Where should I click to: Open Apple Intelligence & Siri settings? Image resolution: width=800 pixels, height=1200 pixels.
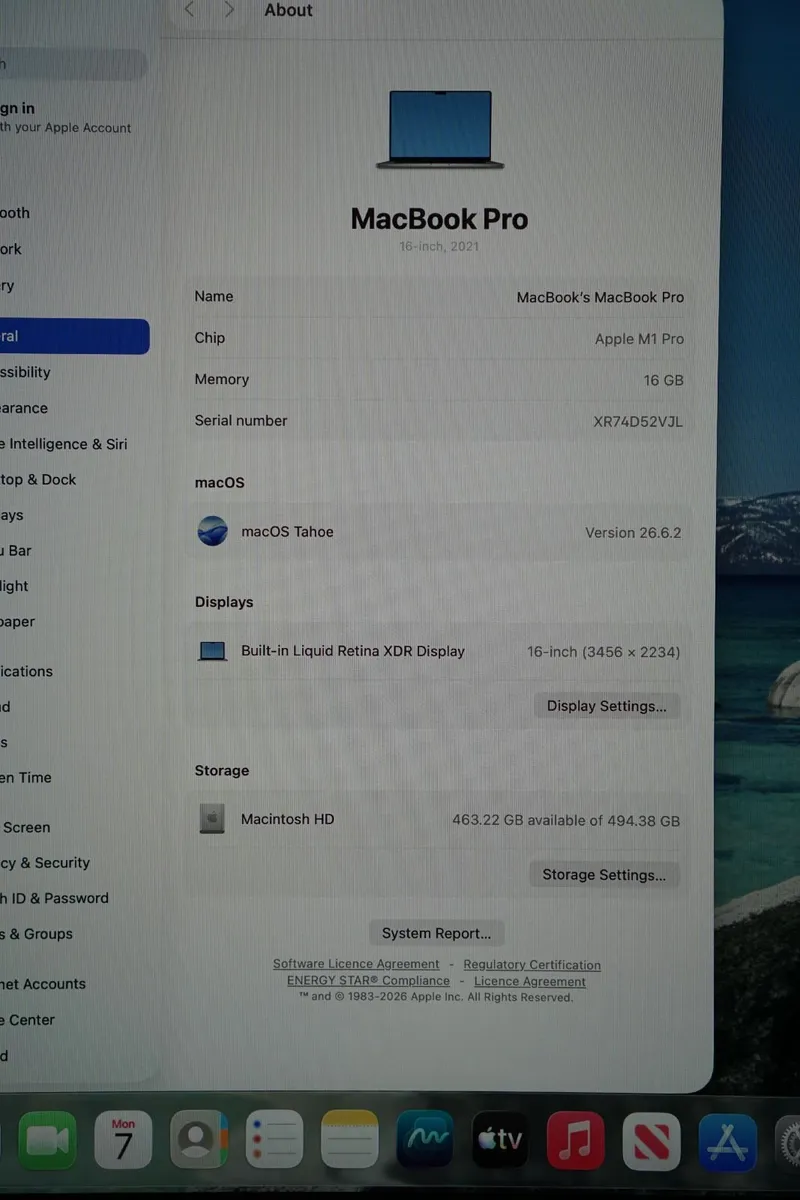(64, 444)
